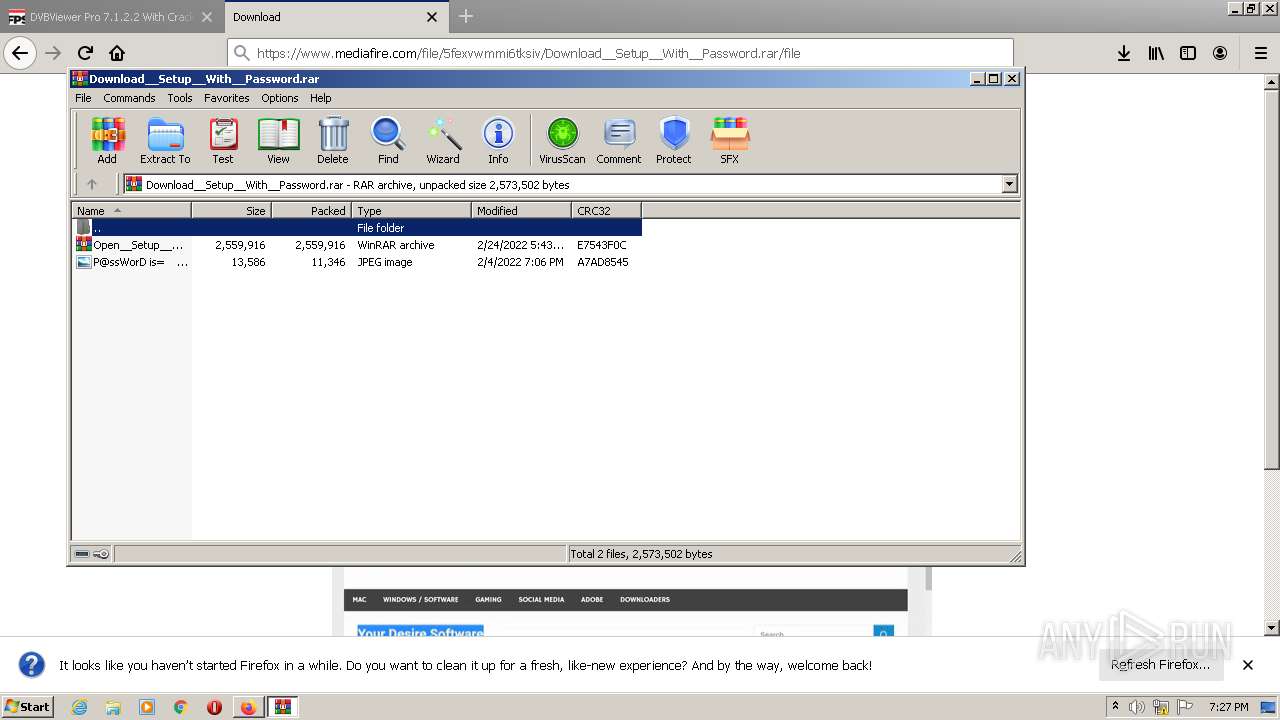Viewport: 1280px width, 720px height.
Task: Select the P@ssWorD is= JPEG file
Action: click(x=357, y=262)
